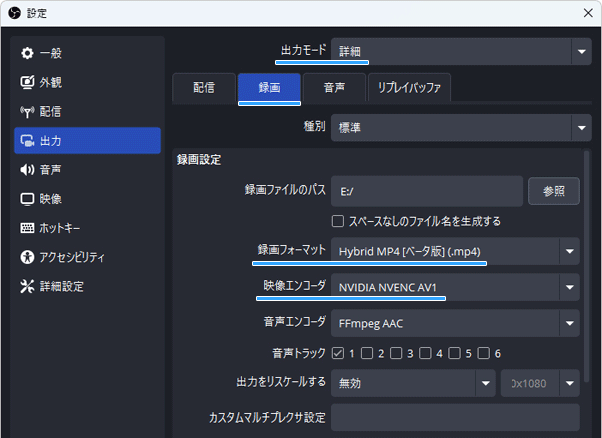Switch to the 音声 output tab
The image size is (602, 438).
[x=334, y=88]
